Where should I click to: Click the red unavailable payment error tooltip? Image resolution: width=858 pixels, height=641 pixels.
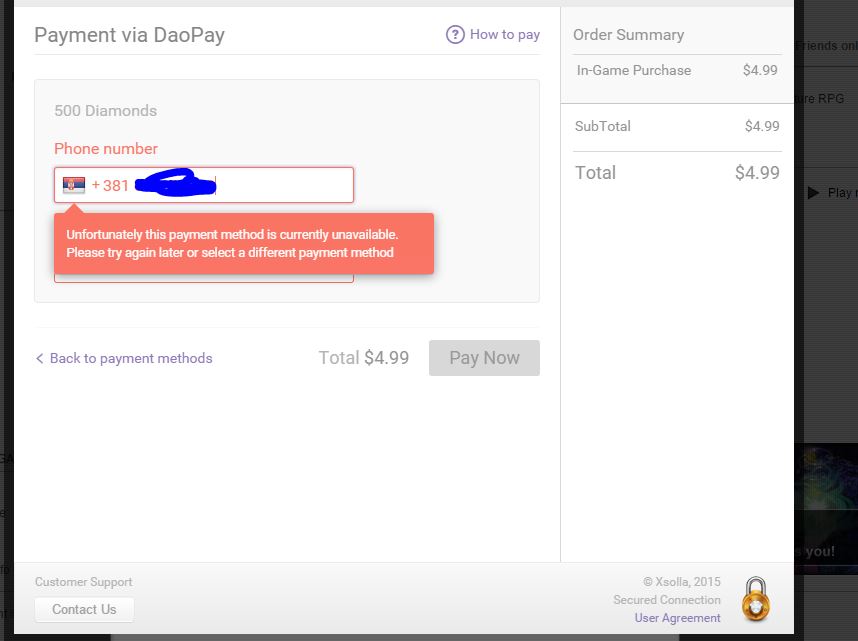tap(244, 243)
